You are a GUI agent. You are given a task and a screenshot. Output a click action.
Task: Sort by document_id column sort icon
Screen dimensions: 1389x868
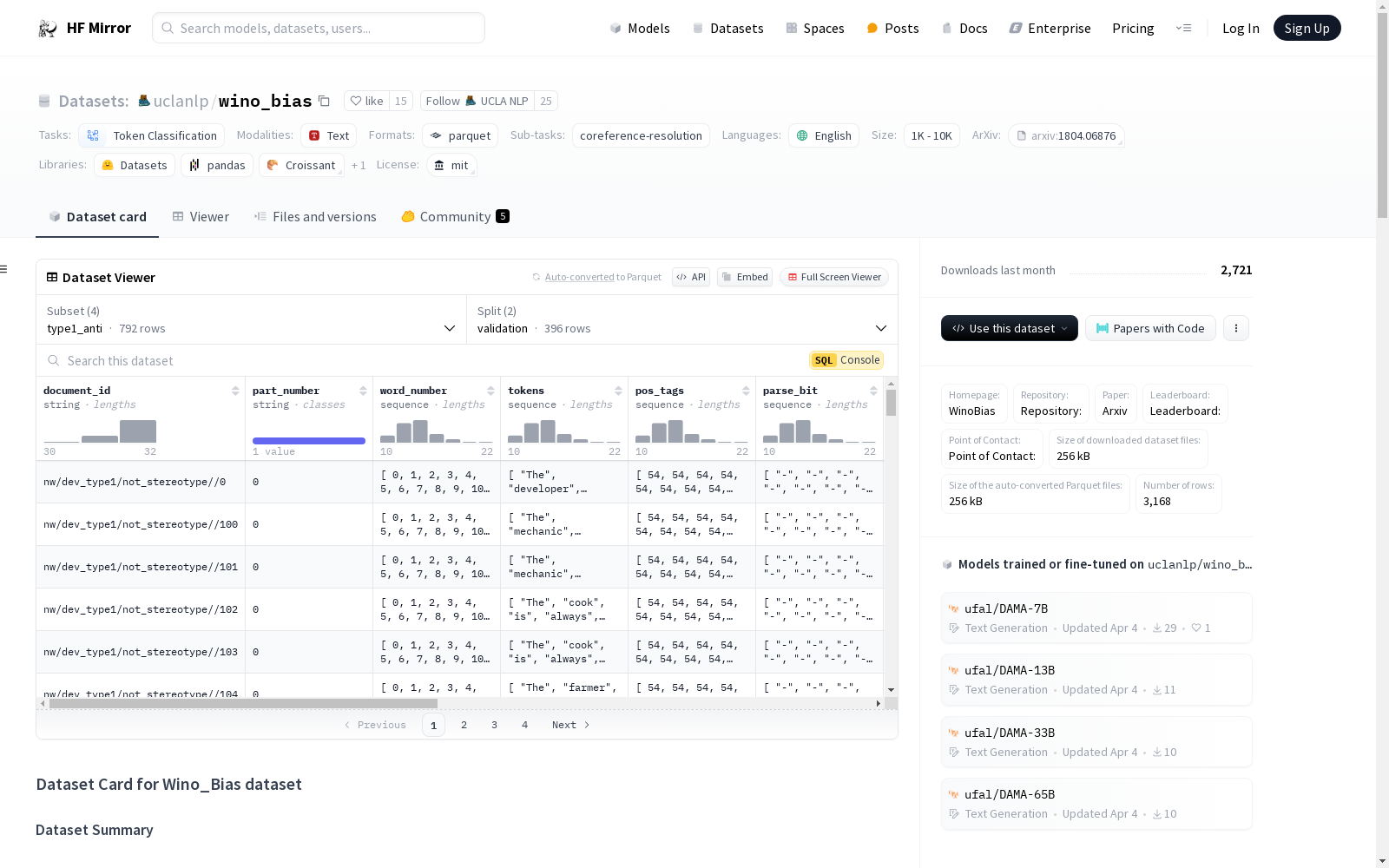(235, 391)
